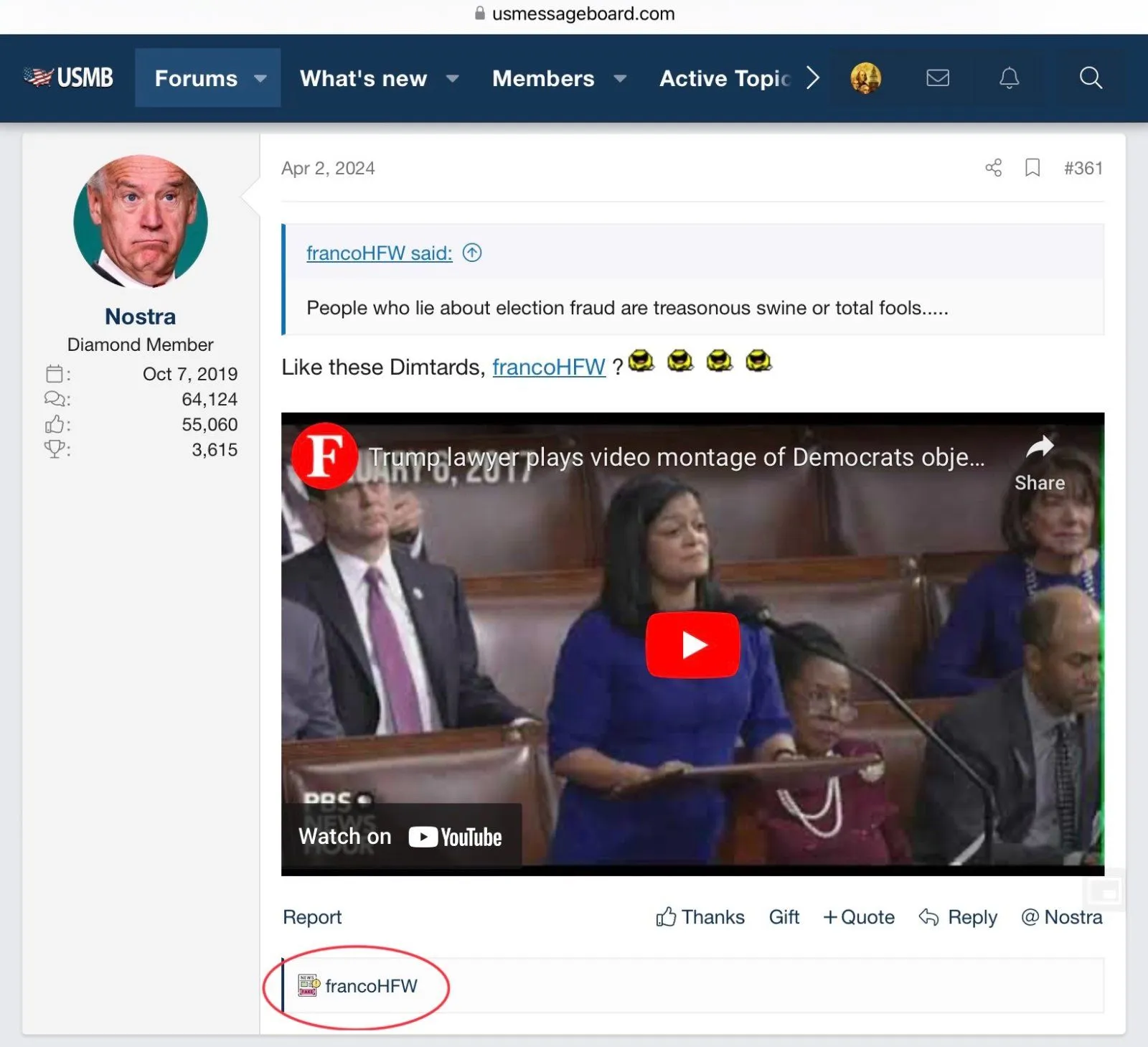The width and height of the screenshot is (1148, 1047).
Task: Open the search magnifier icon
Action: 1090,78
